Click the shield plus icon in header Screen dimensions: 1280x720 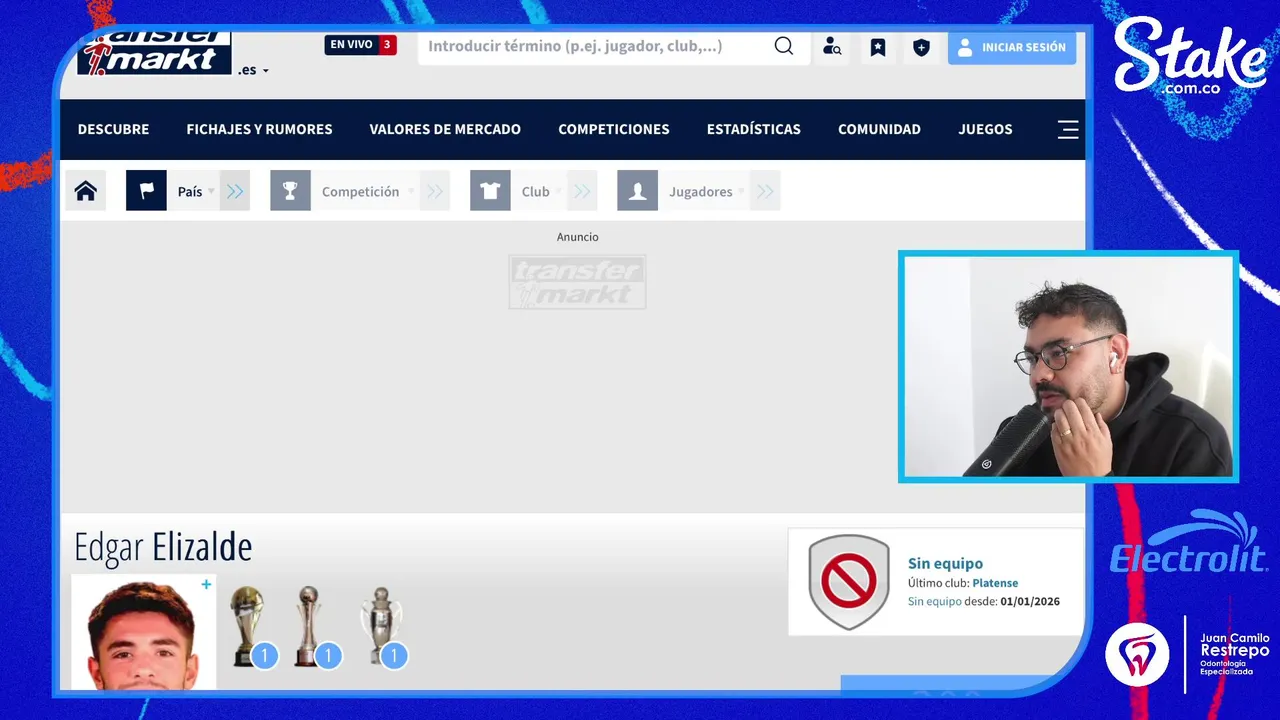[x=922, y=47]
